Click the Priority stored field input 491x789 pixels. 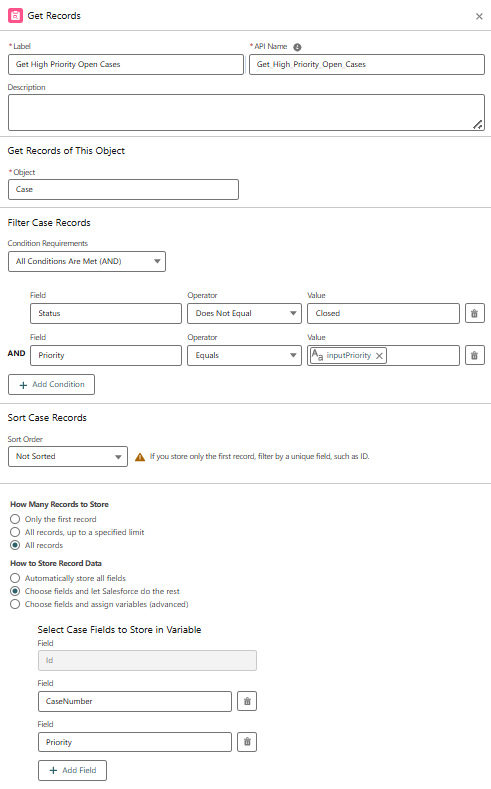[135, 742]
